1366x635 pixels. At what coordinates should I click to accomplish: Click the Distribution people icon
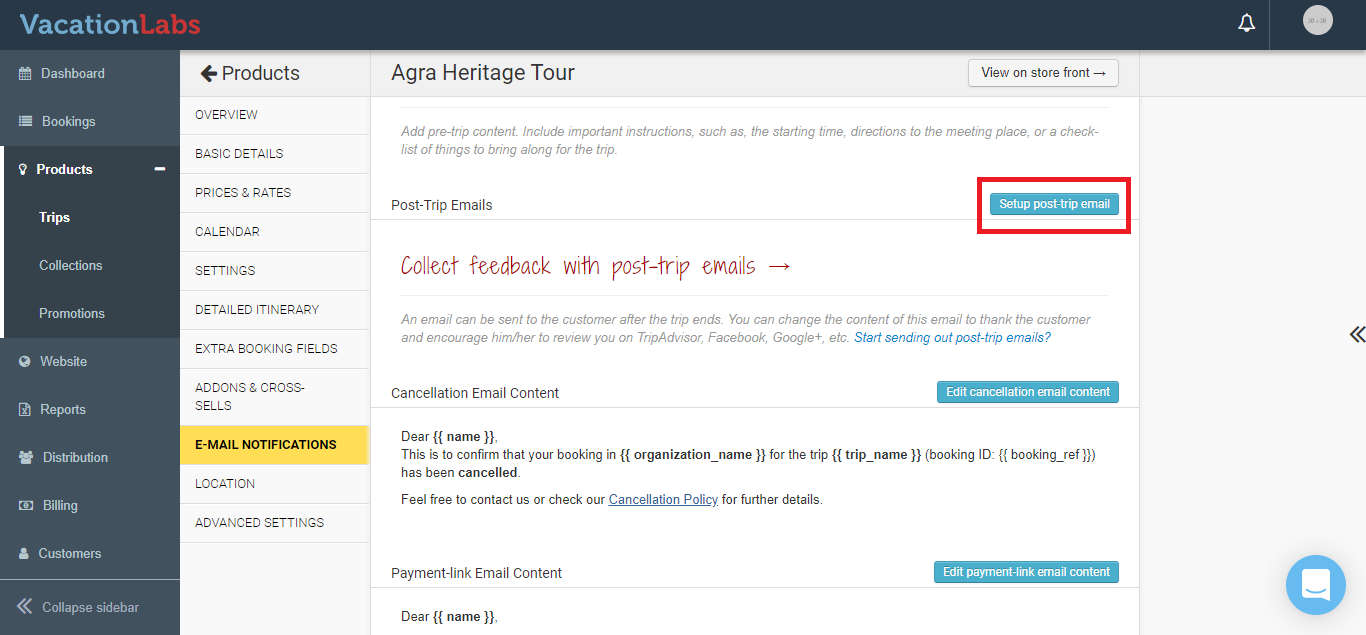coord(26,457)
